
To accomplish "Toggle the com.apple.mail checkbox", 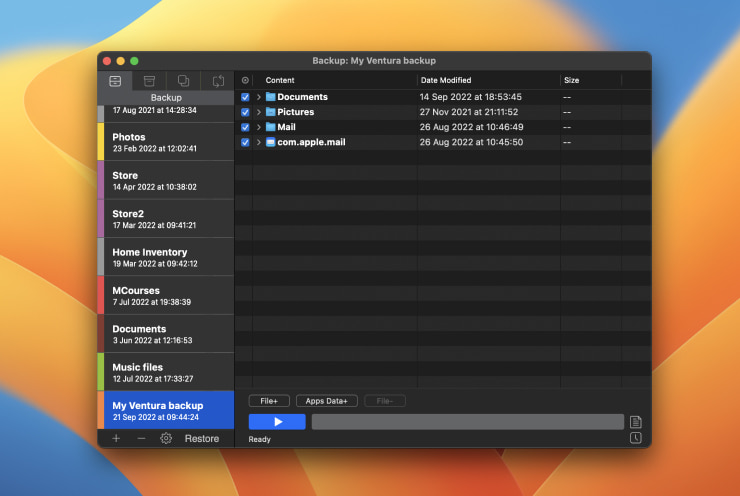I will click(x=245, y=143).
